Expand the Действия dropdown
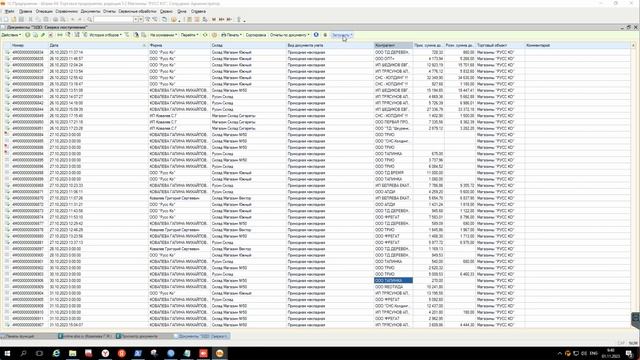Image resolution: width=640 pixels, height=360 pixels. pyautogui.click(x=11, y=35)
